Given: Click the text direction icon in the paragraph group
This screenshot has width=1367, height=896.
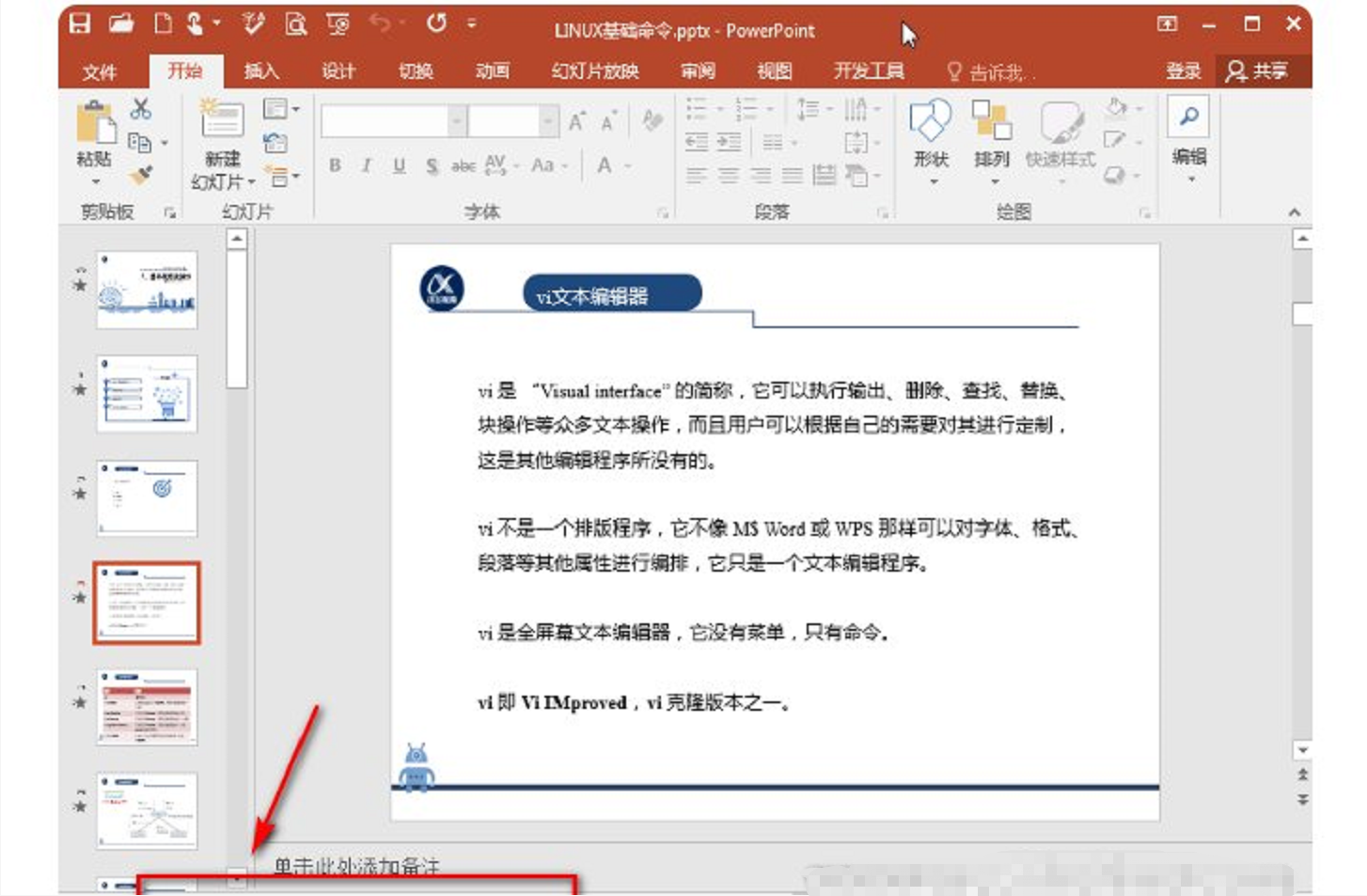Looking at the screenshot, I should pyautogui.click(x=856, y=110).
